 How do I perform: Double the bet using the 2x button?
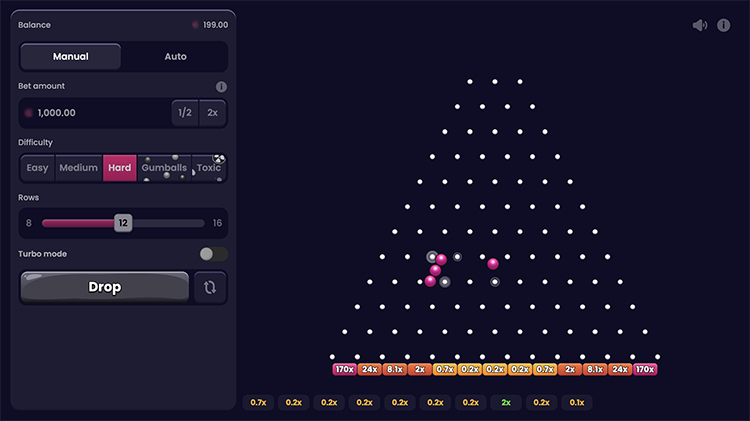pyautogui.click(x=212, y=113)
